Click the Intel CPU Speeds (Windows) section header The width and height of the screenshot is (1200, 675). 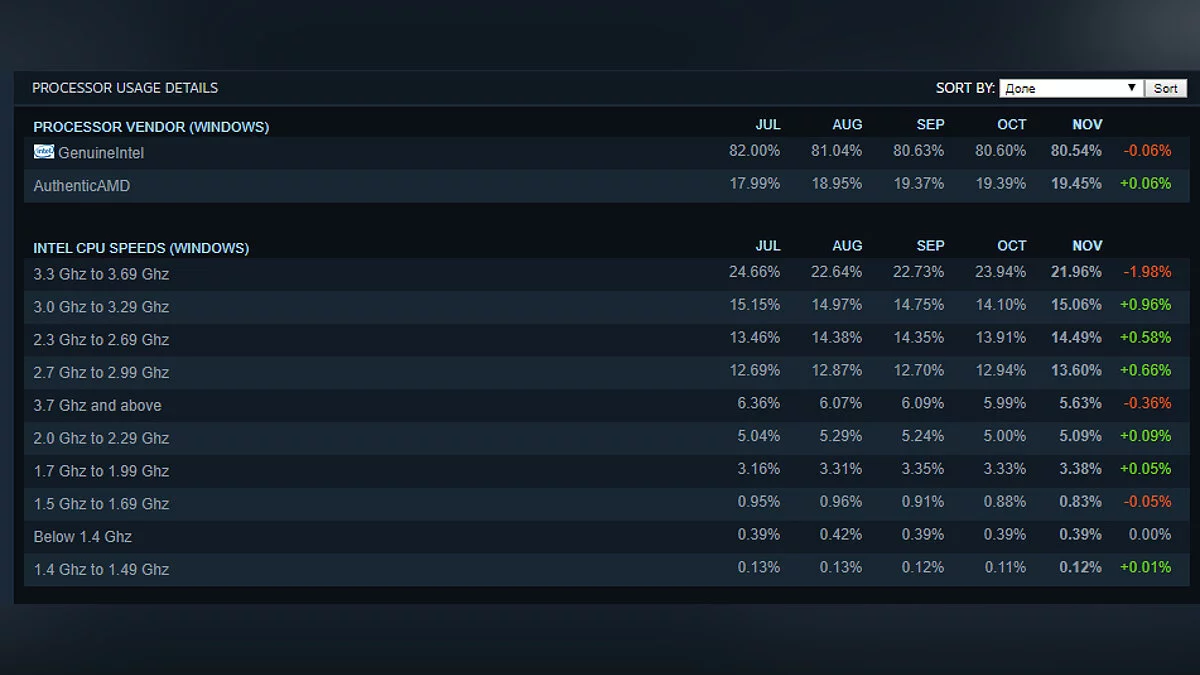pyautogui.click(x=141, y=248)
